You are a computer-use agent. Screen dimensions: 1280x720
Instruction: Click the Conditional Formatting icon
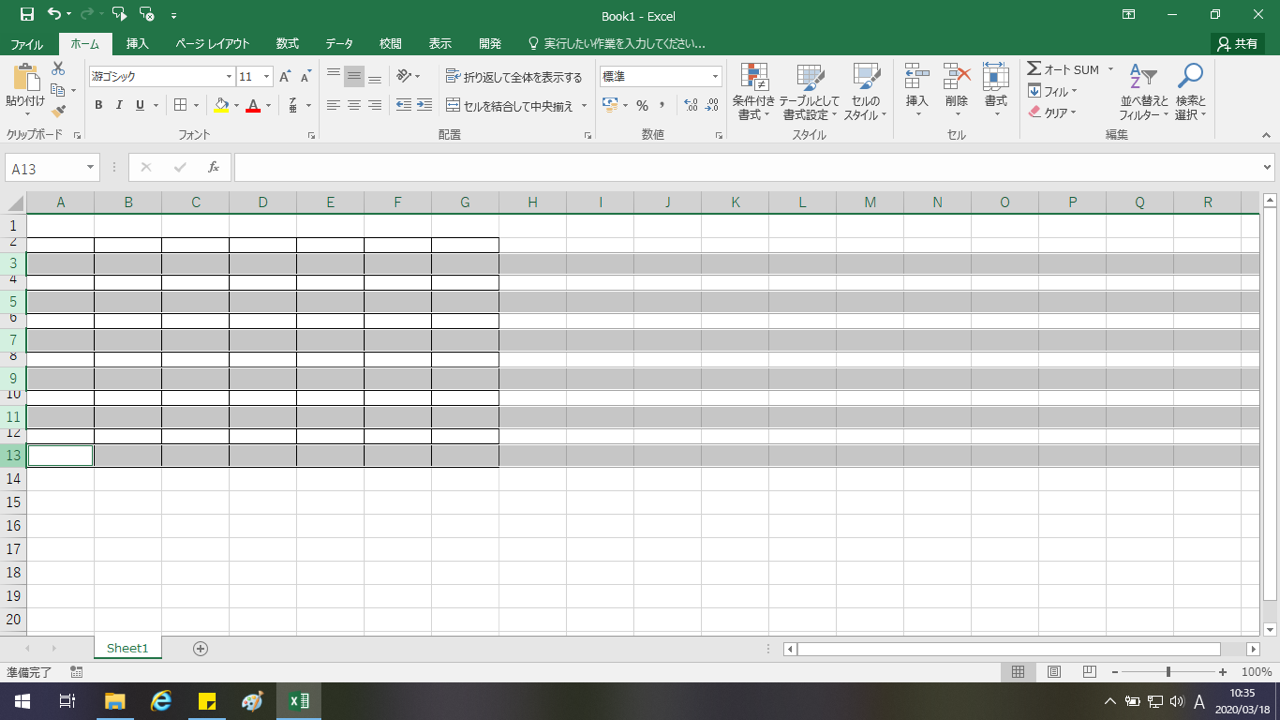click(x=754, y=77)
